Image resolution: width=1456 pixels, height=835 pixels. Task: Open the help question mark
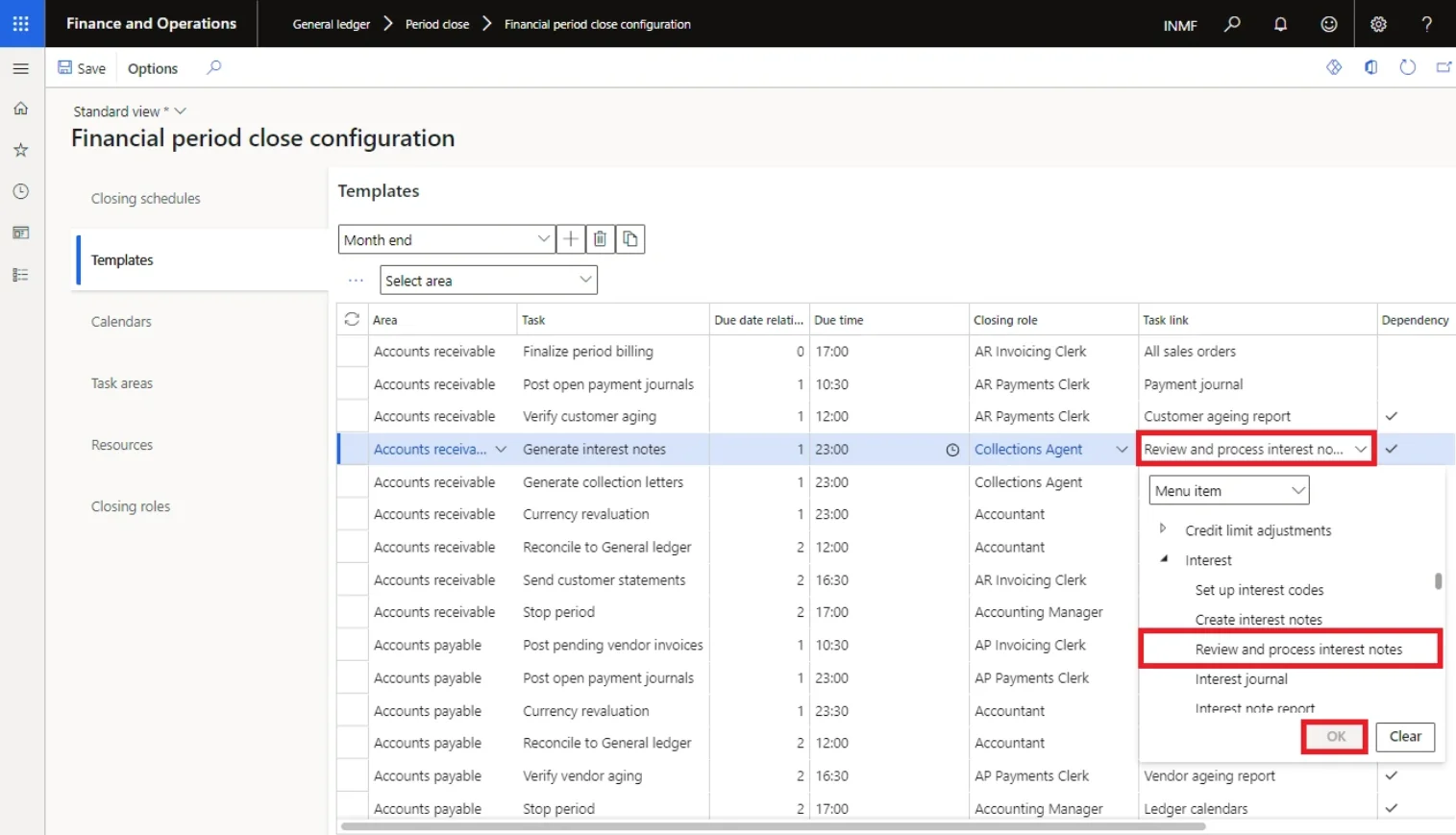[x=1427, y=24]
